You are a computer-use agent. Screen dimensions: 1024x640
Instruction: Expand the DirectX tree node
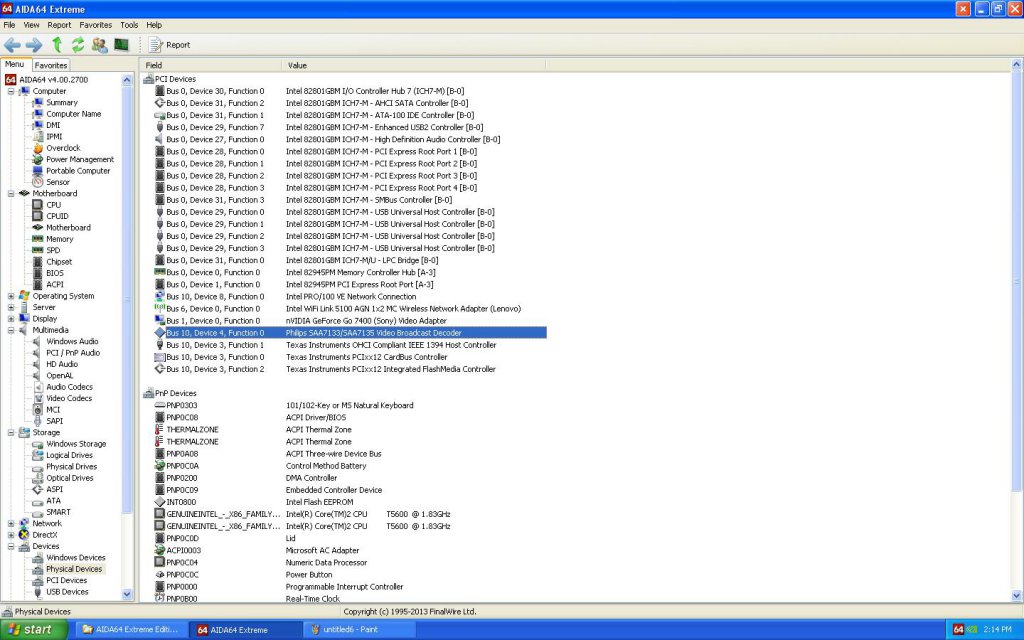point(11,535)
